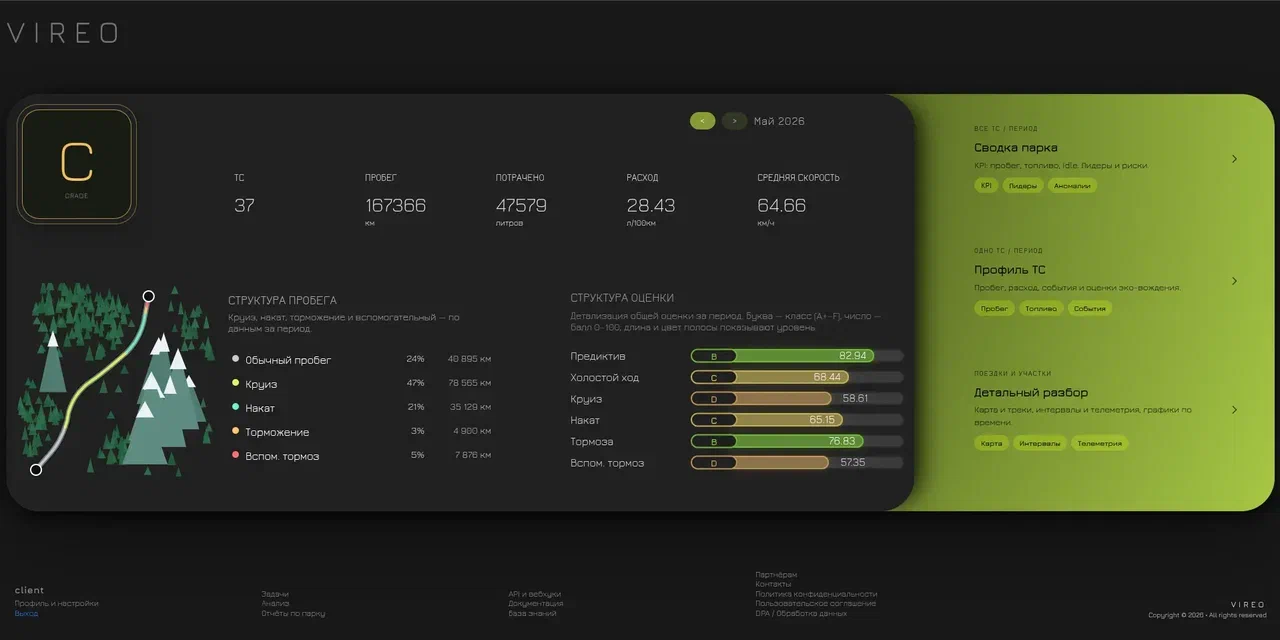Select the Аномалии tag

pyautogui.click(x=1072, y=185)
